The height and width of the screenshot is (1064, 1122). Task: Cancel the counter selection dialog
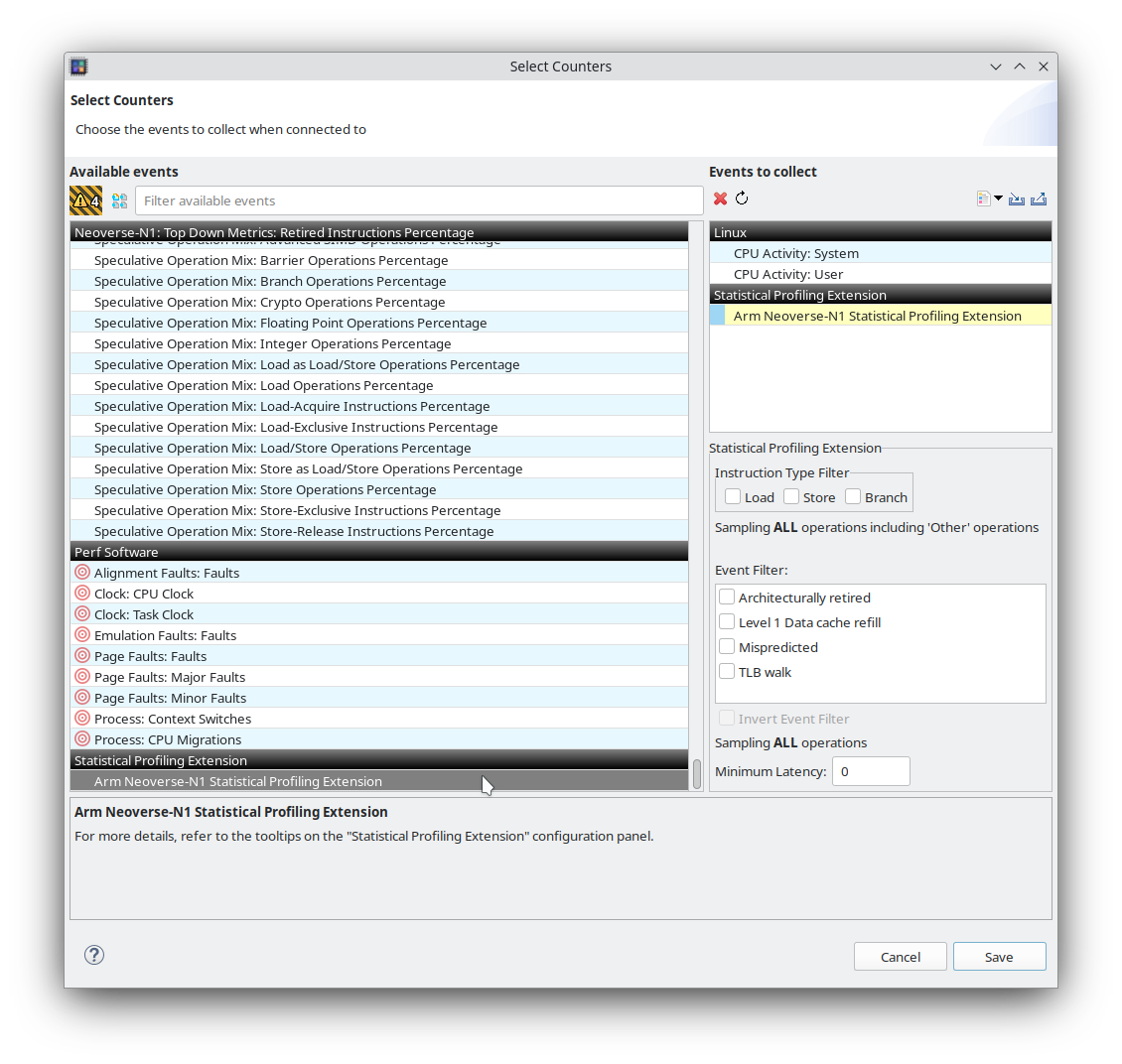pyautogui.click(x=900, y=956)
